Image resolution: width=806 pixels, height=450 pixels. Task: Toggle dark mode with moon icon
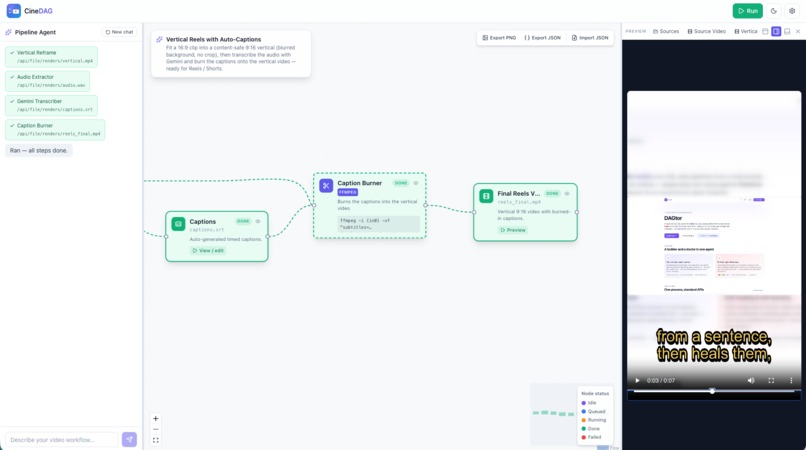(x=774, y=11)
